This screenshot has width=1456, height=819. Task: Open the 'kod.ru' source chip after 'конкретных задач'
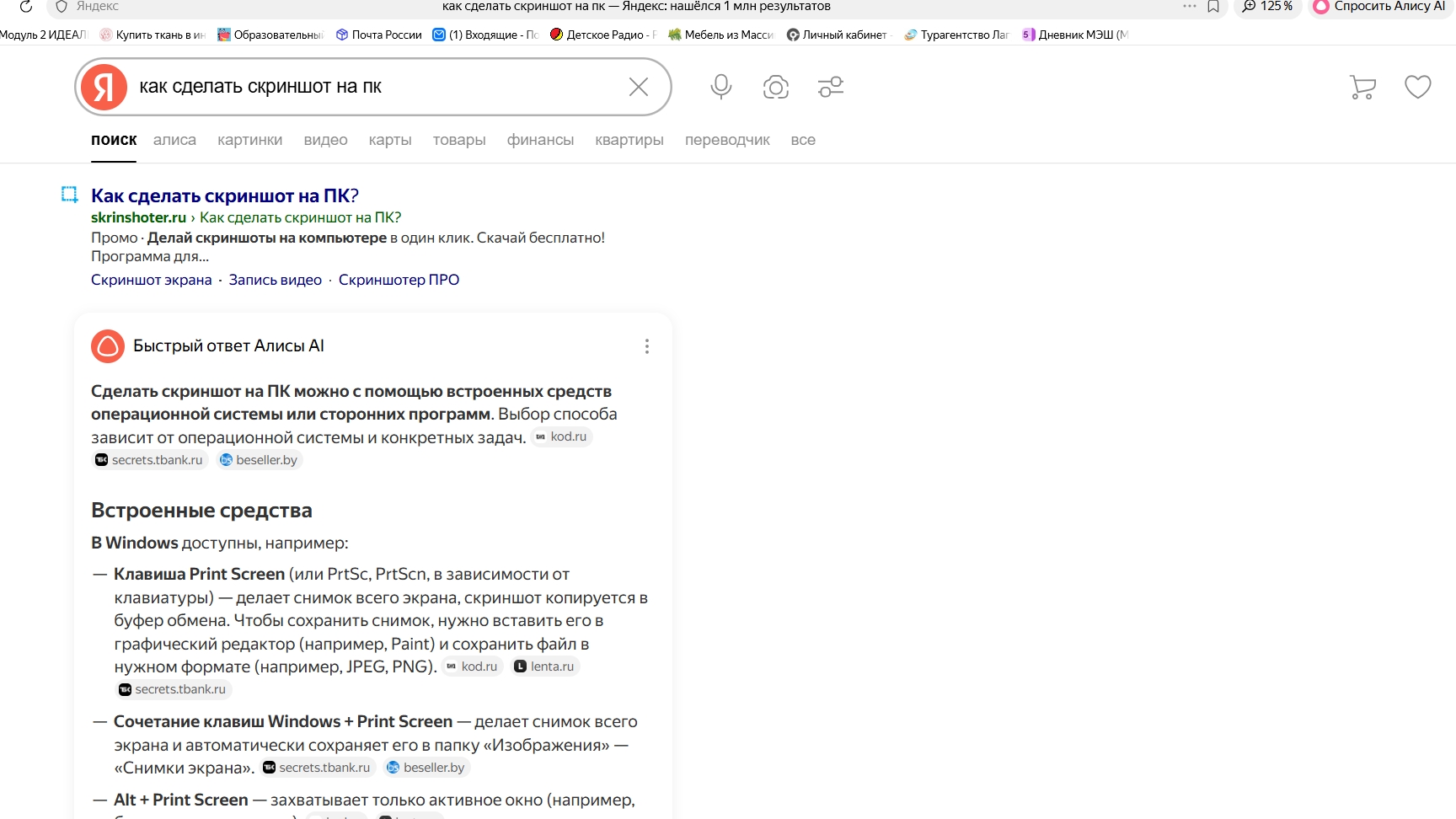(562, 436)
